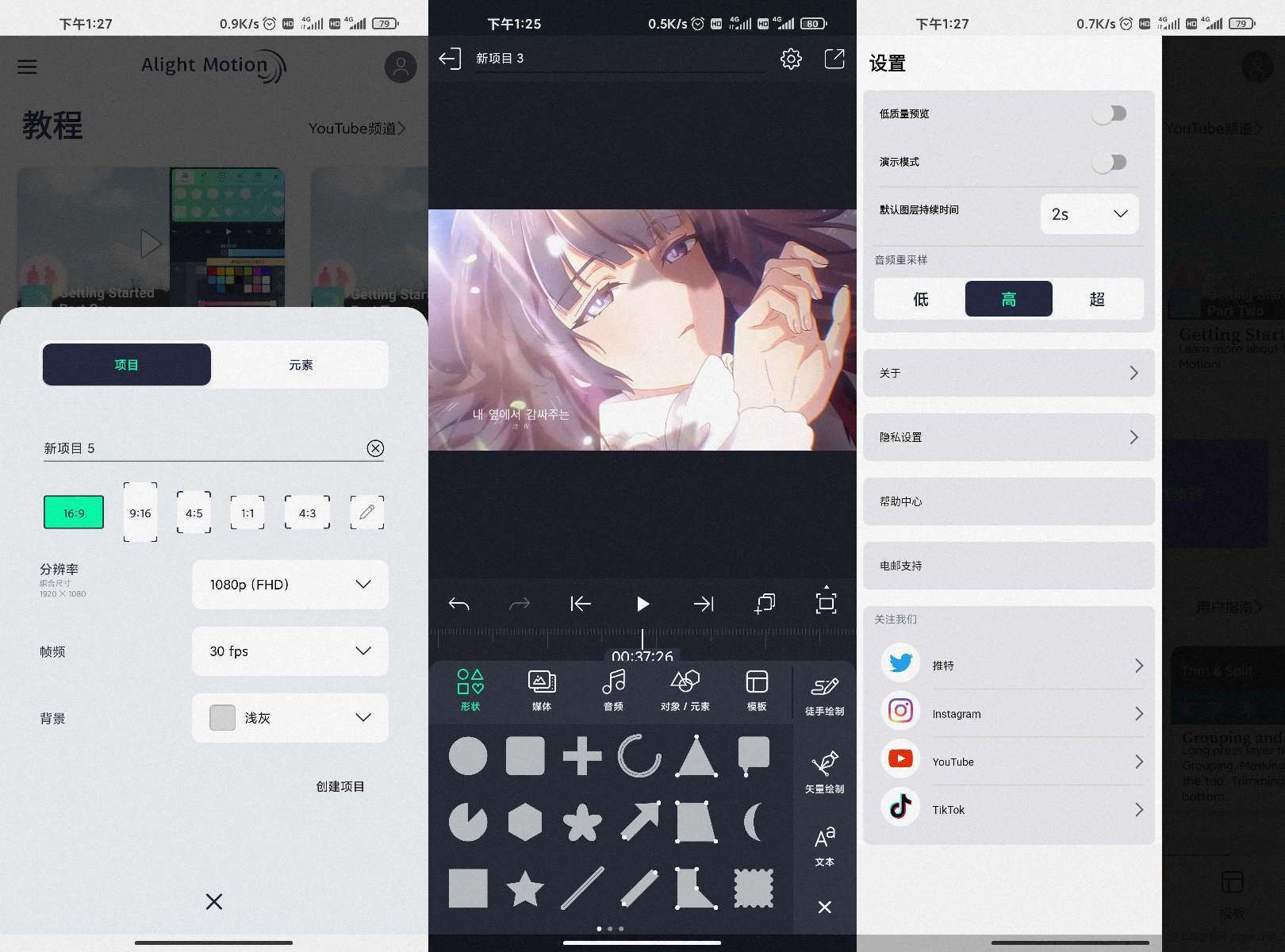Toggle the low quality preview switch (低质量预览)
Screen dimensions: 1285x952
1109,113
